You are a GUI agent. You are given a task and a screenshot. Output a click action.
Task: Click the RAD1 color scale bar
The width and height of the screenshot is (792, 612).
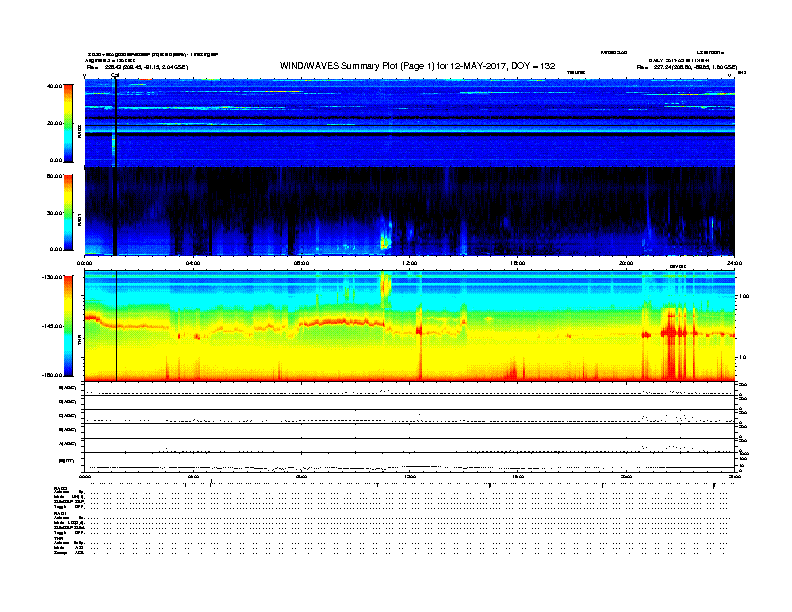(x=68, y=212)
